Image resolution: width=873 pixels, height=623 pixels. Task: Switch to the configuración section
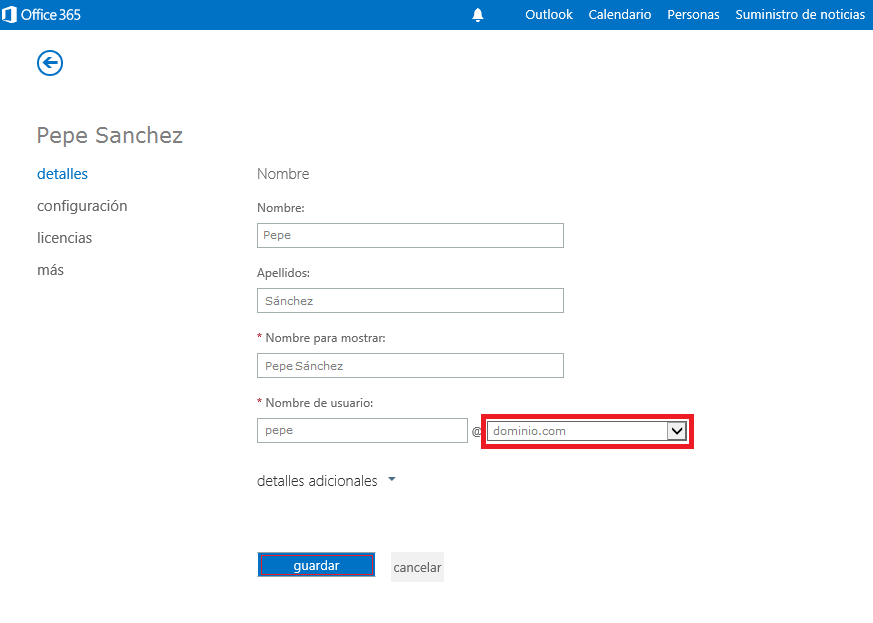pyautogui.click(x=82, y=206)
